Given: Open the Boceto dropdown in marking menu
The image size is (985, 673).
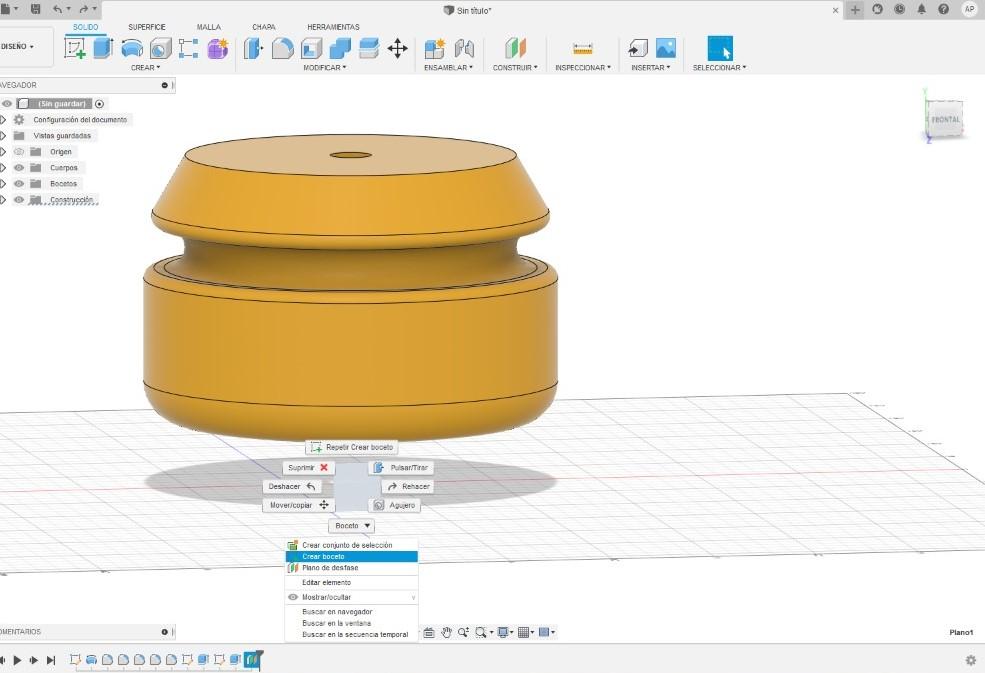Looking at the screenshot, I should click(x=351, y=525).
